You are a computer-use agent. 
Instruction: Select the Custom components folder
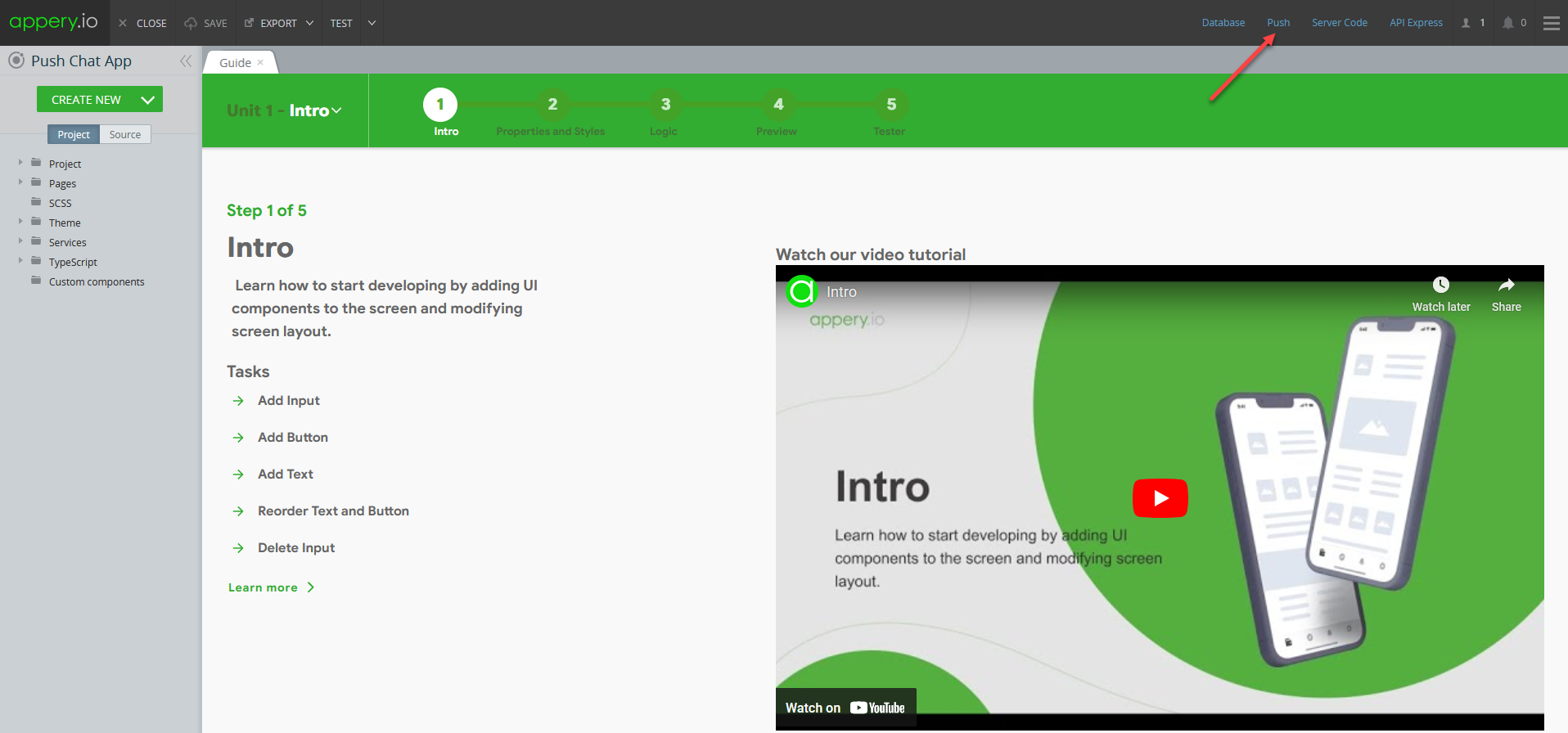pos(97,281)
